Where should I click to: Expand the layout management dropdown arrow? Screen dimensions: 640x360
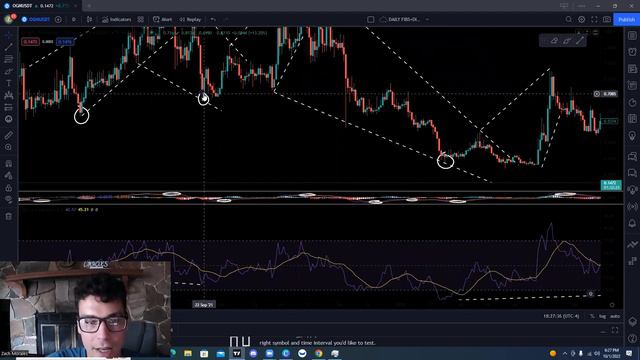point(427,19)
